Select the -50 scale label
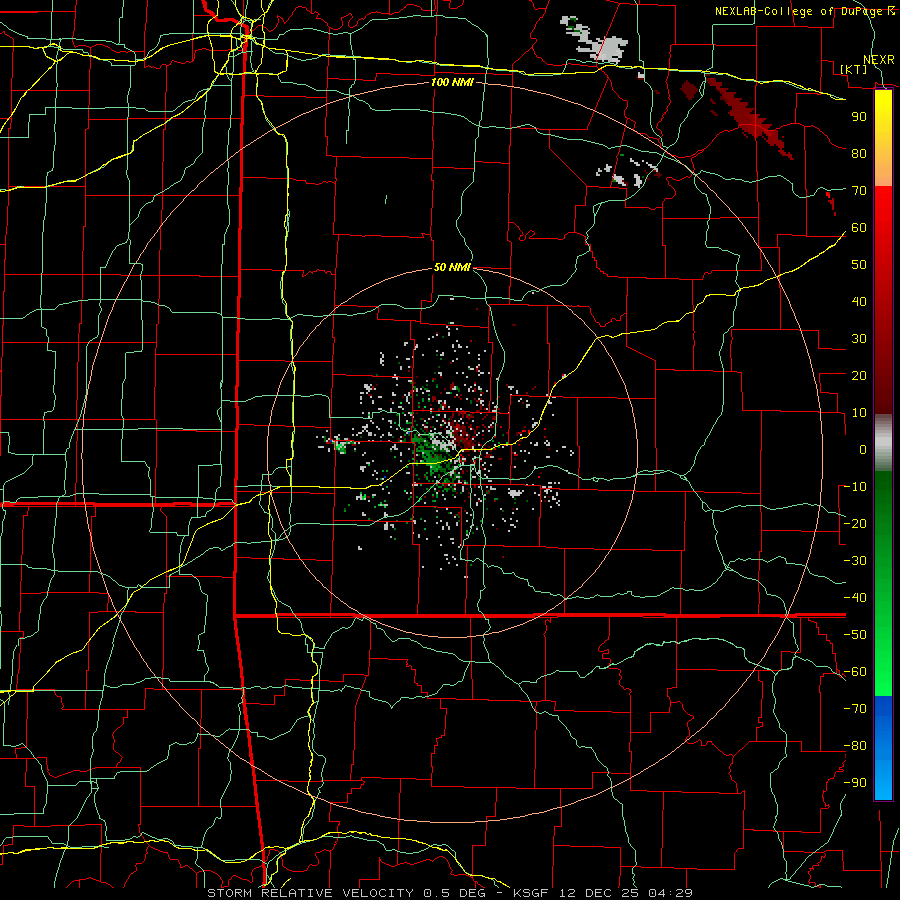 855,635
